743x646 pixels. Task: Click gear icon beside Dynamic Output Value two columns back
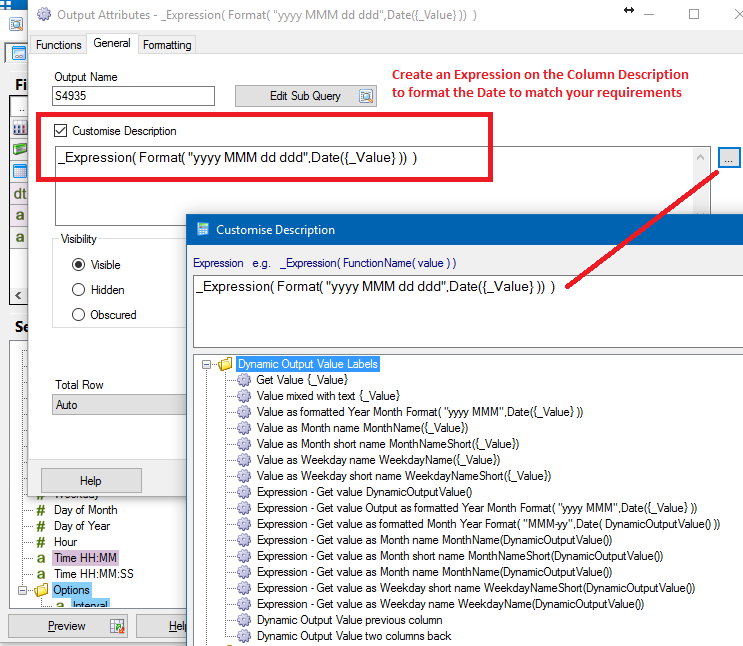244,636
